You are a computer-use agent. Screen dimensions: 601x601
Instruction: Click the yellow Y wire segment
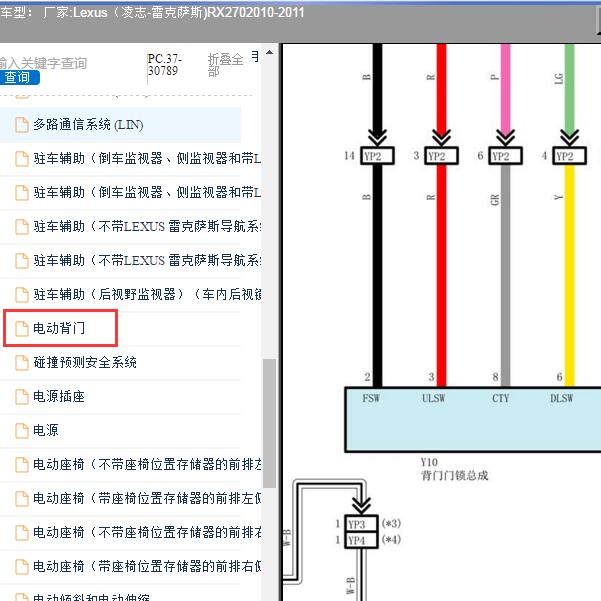pos(569,276)
